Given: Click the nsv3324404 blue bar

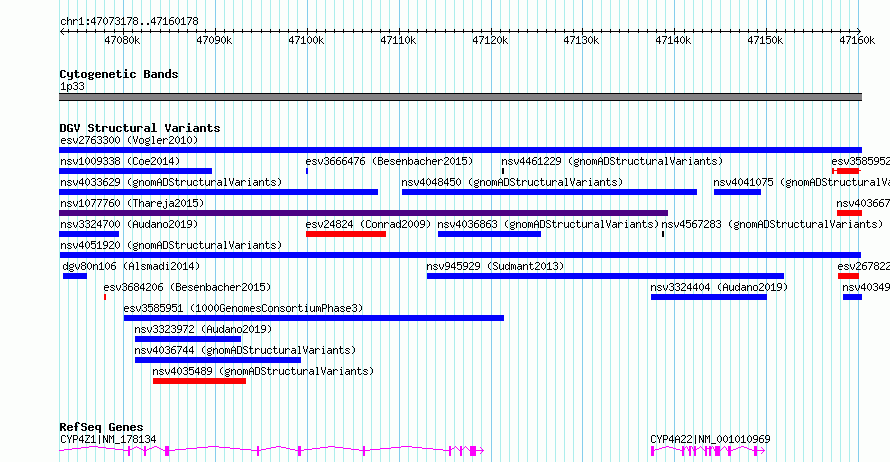Looking at the screenshot, I should [x=709, y=297].
